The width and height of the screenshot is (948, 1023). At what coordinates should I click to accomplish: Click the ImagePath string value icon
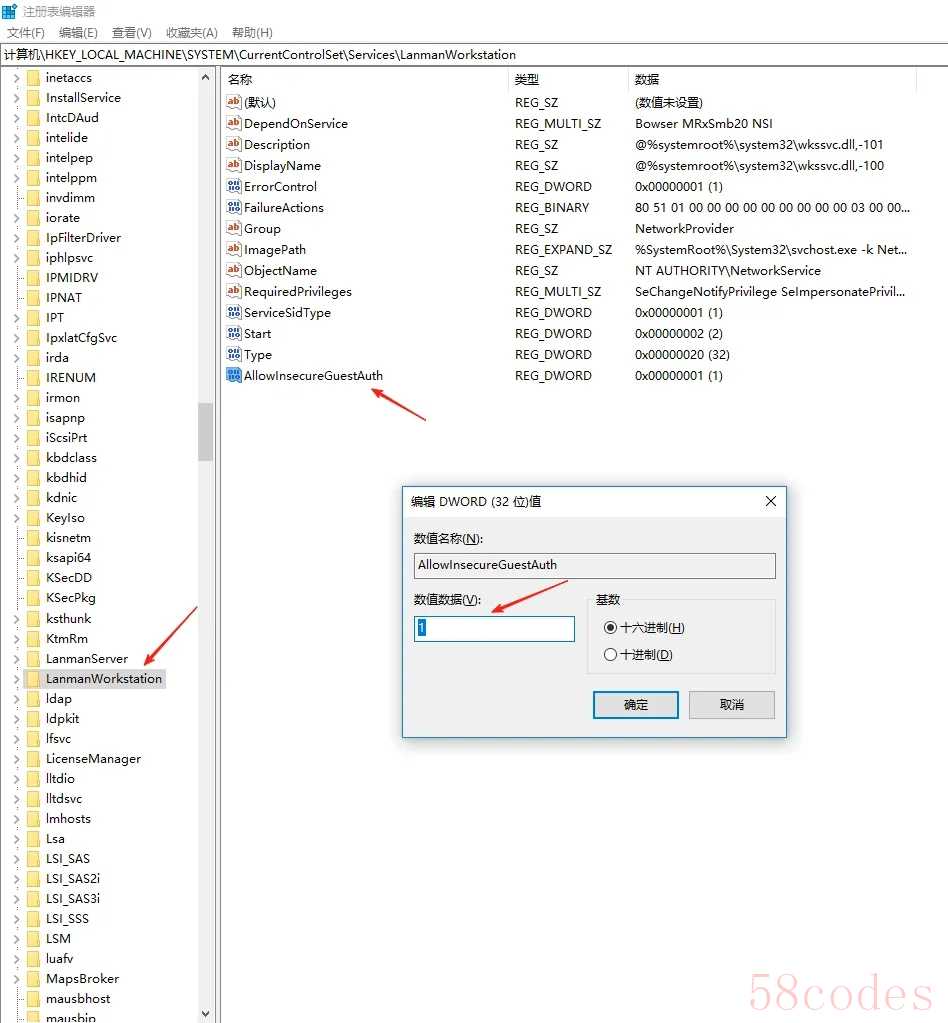(x=234, y=250)
